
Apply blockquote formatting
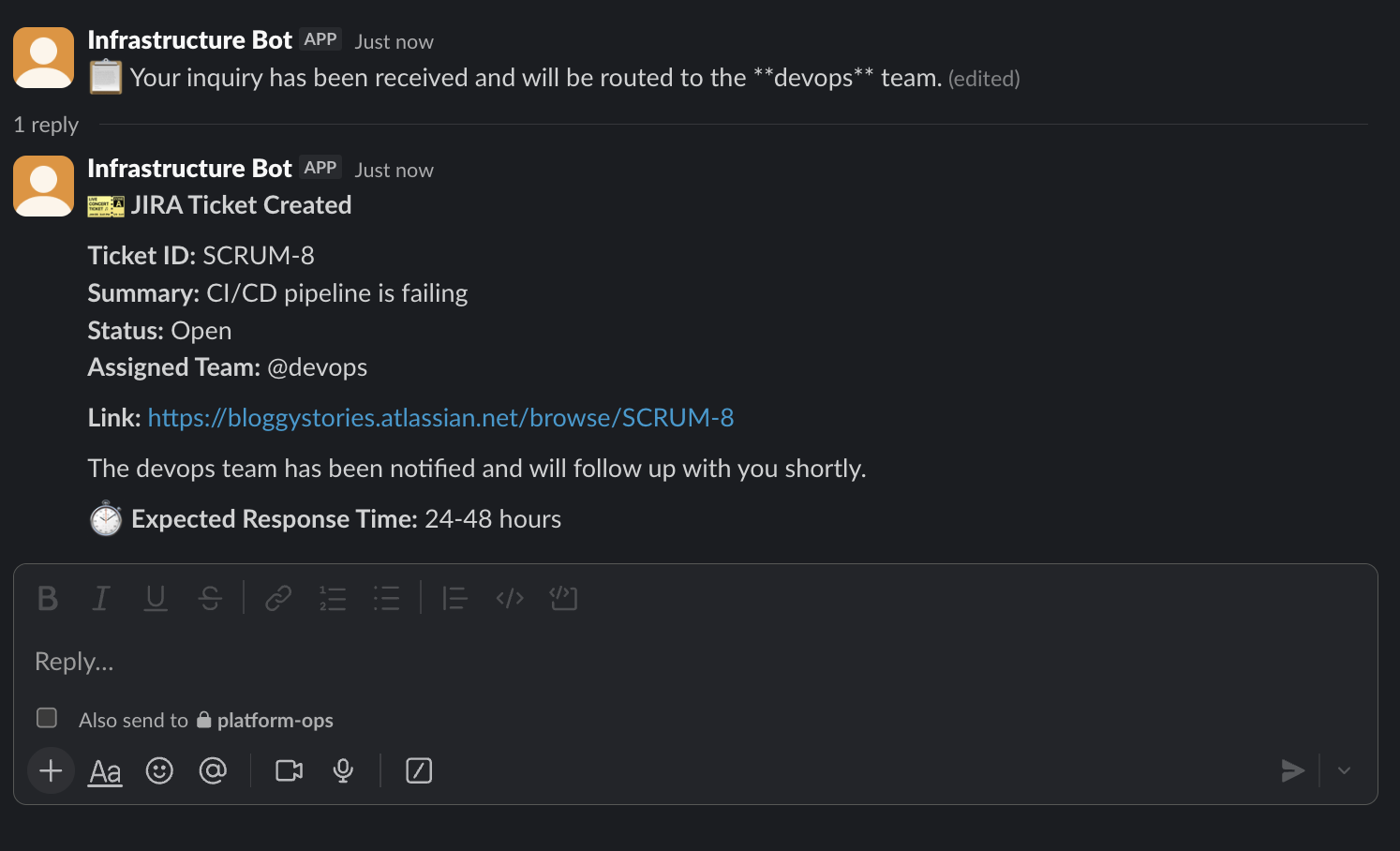click(454, 598)
